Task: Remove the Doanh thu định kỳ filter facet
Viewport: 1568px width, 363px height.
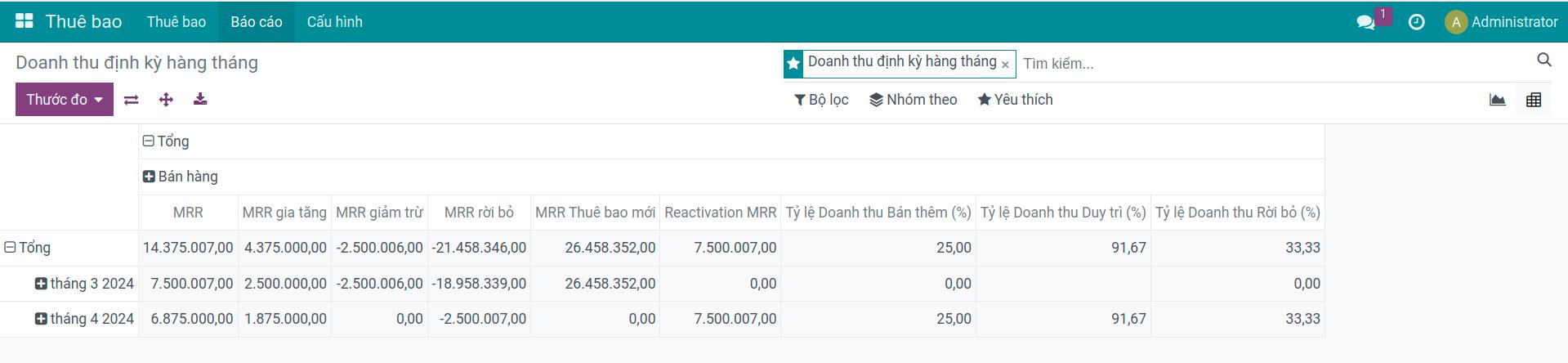Action: click(1005, 65)
